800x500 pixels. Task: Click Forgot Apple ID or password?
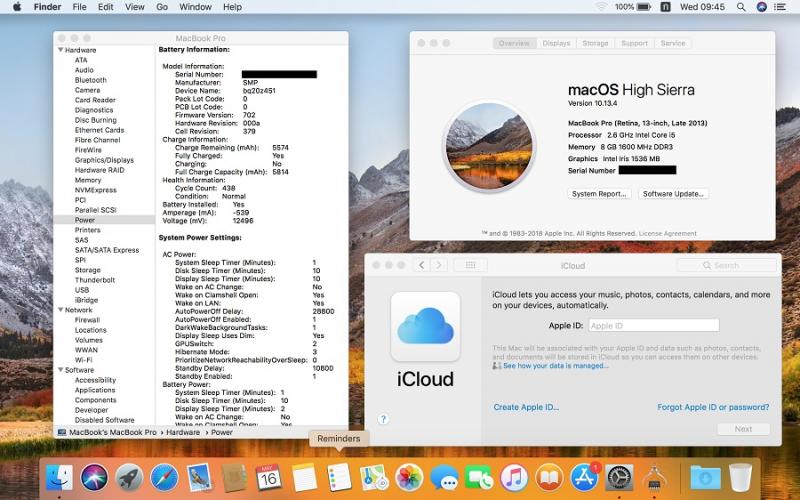(713, 407)
